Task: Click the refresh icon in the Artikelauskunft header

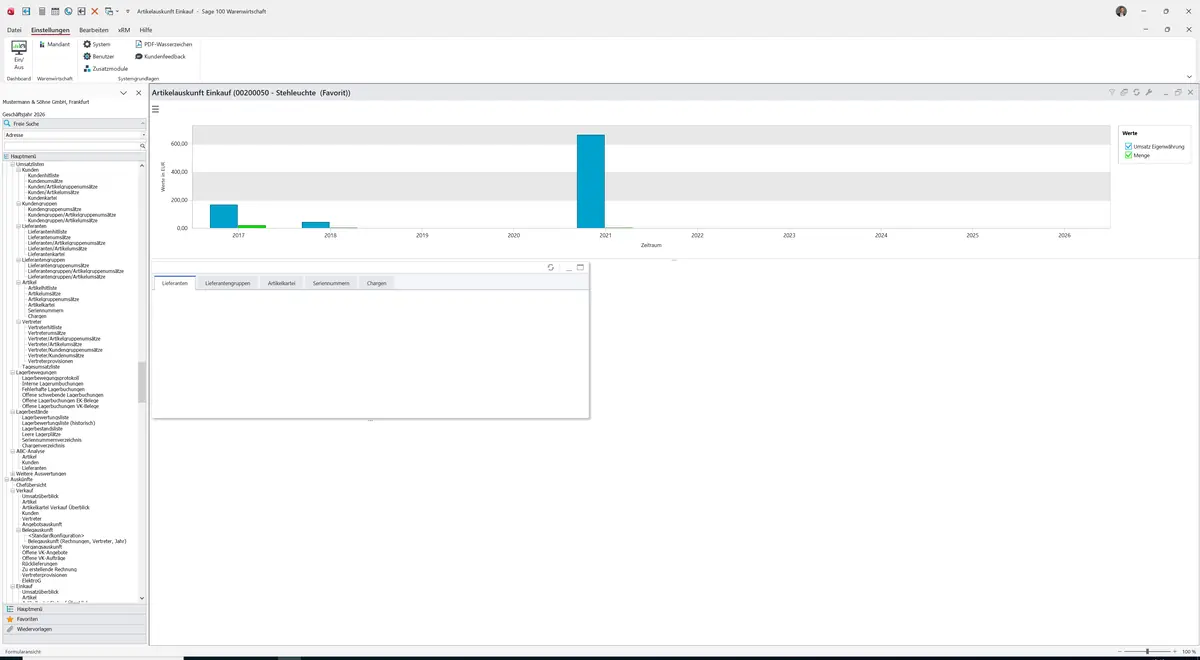Action: tap(1136, 92)
